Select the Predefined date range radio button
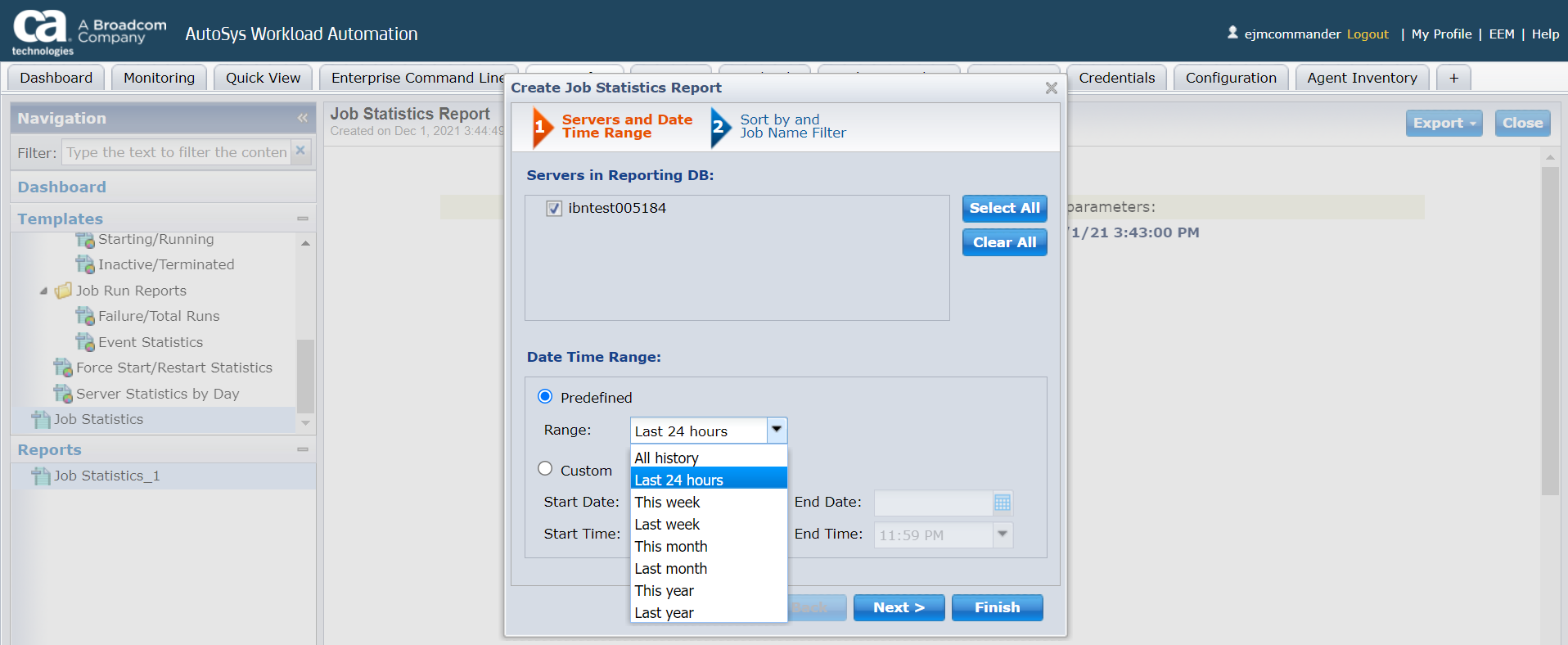1568x645 pixels. 545,397
